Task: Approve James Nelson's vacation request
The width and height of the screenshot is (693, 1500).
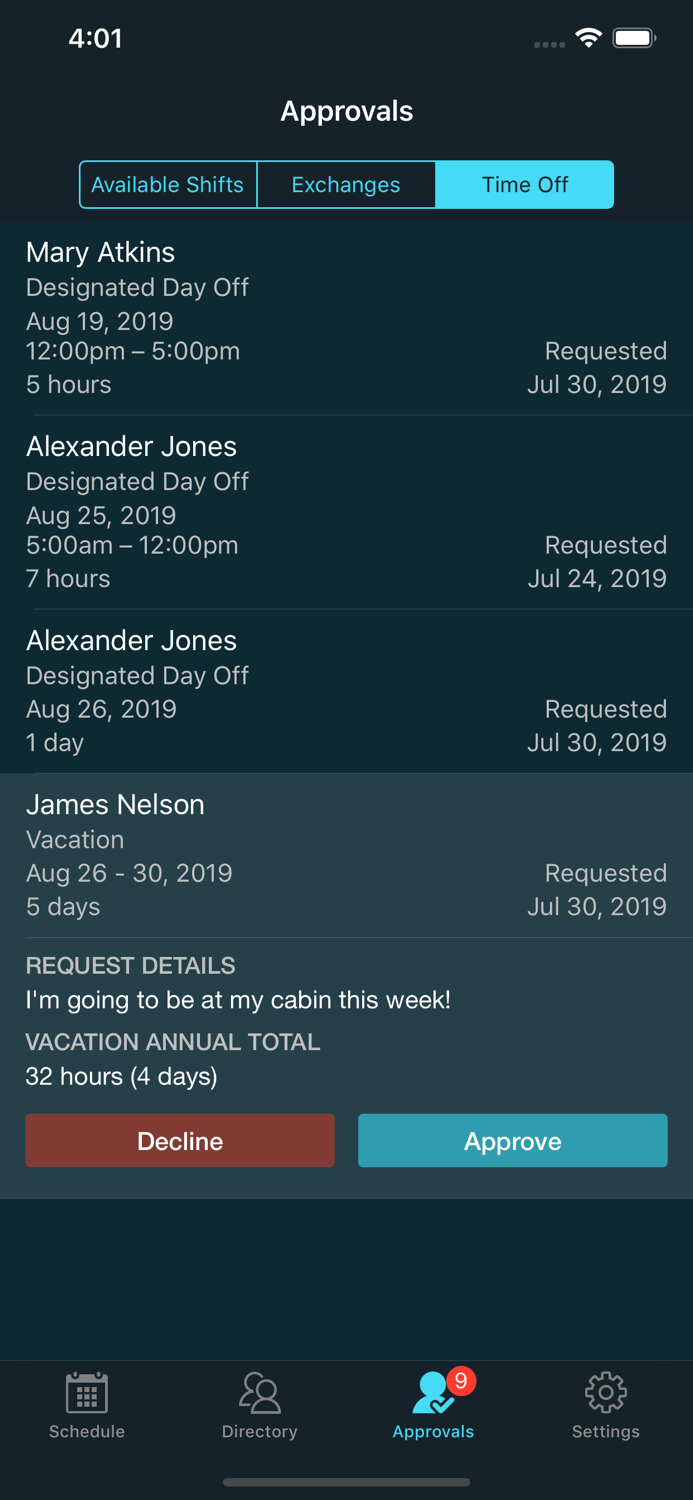Action: pos(512,1140)
